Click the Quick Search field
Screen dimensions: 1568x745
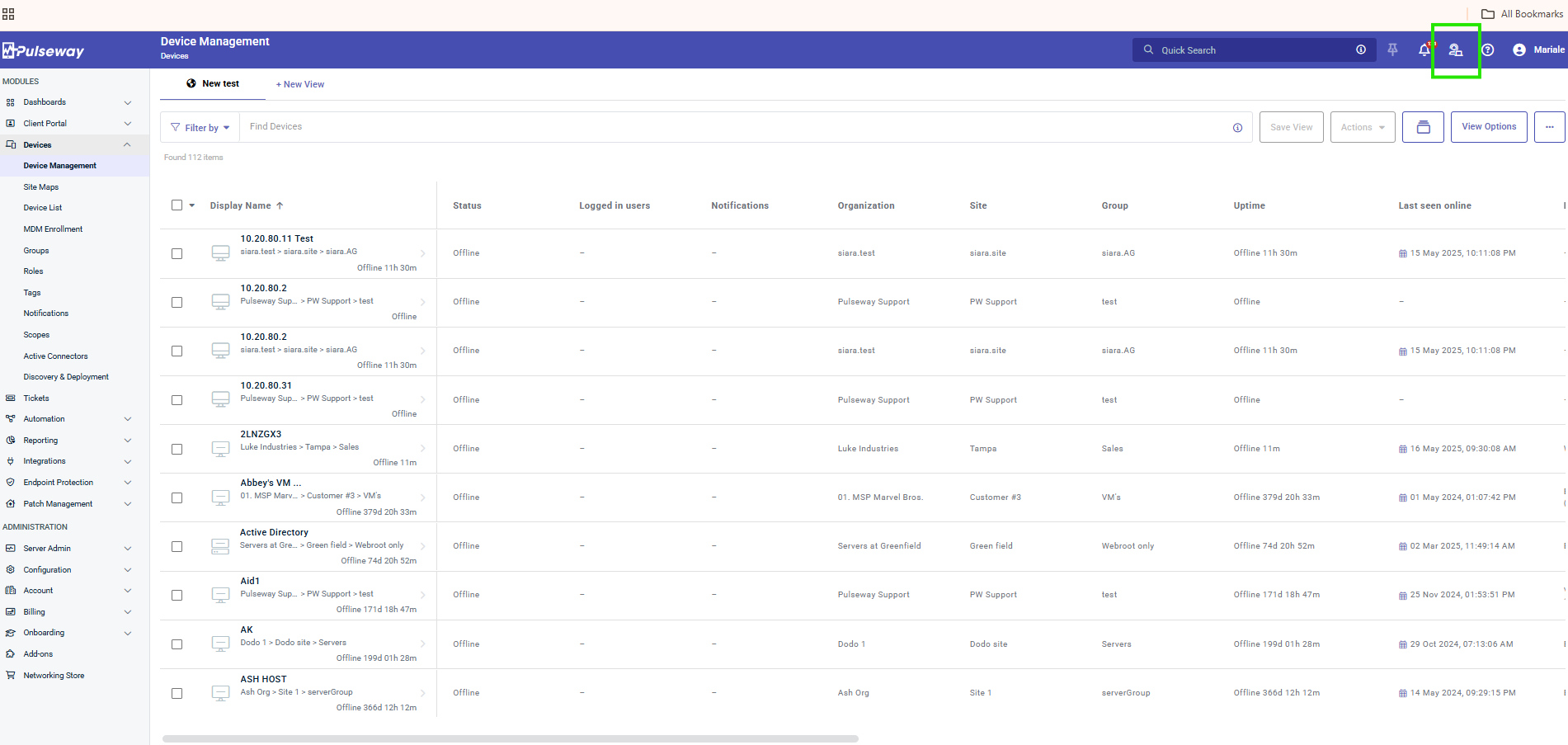point(1254,50)
